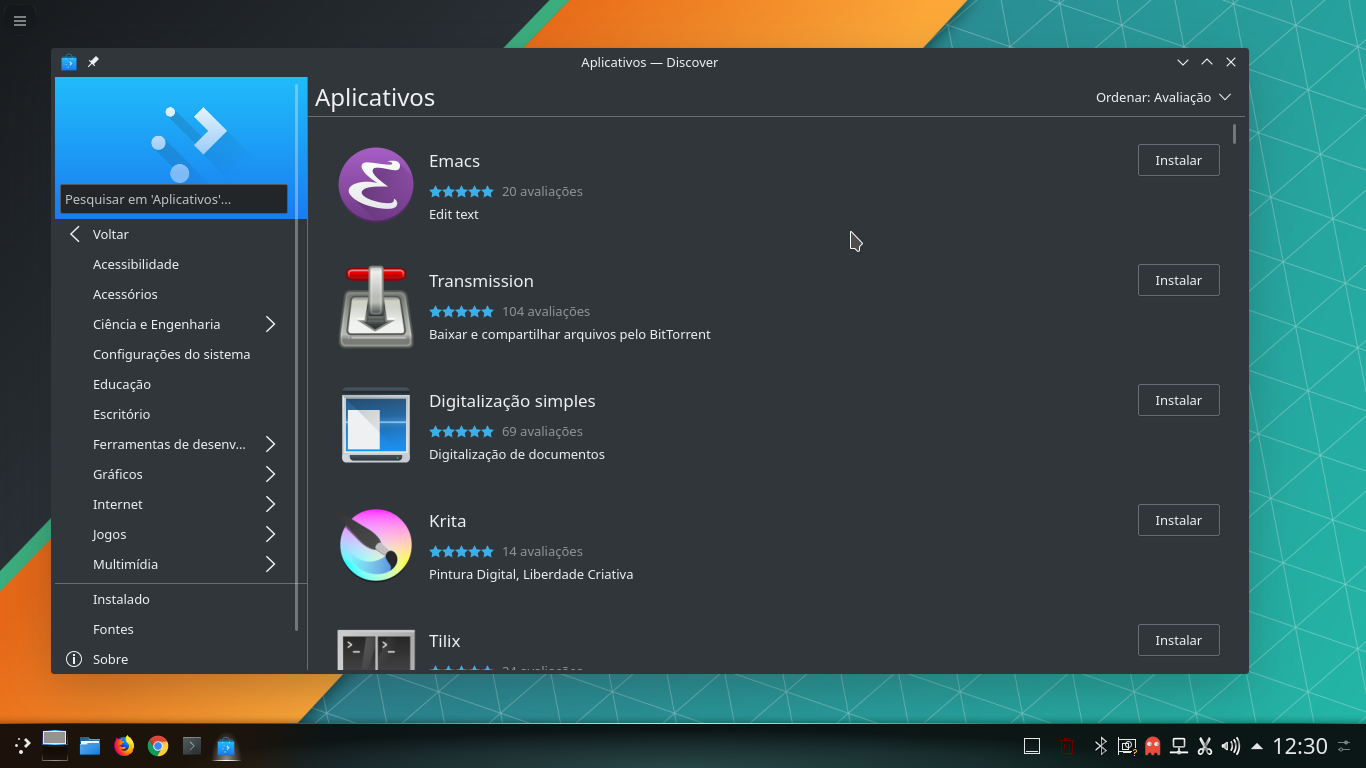Click the pin icon in the titlebar

tap(92, 62)
